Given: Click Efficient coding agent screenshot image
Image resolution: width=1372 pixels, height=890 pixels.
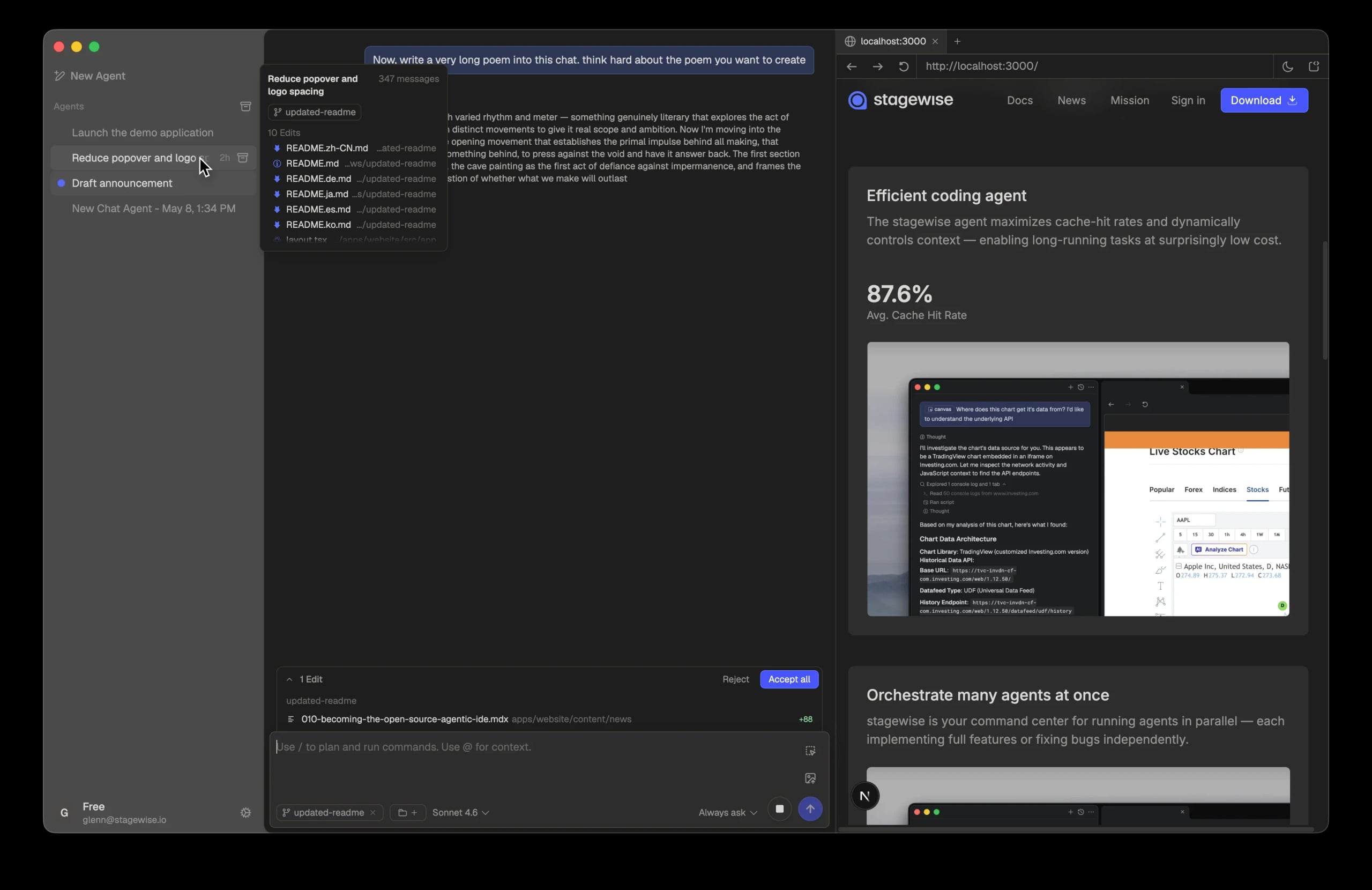Looking at the screenshot, I should (1077, 479).
